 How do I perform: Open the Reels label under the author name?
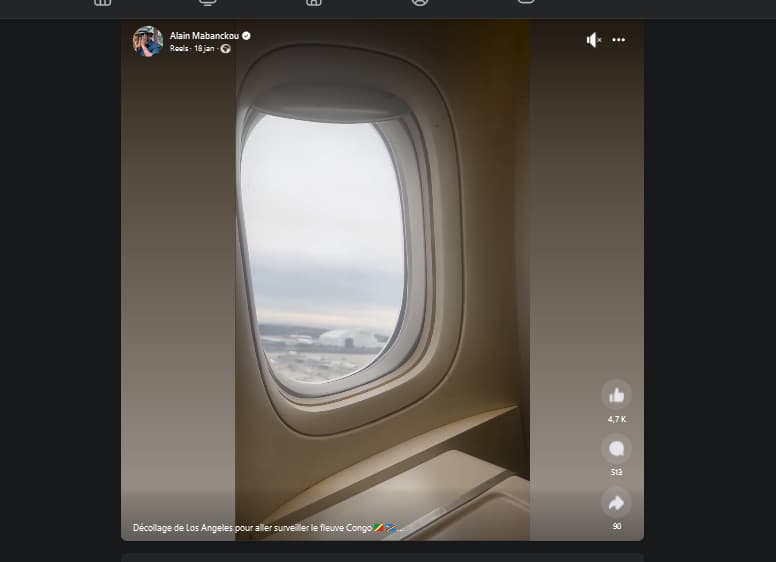tap(179, 48)
